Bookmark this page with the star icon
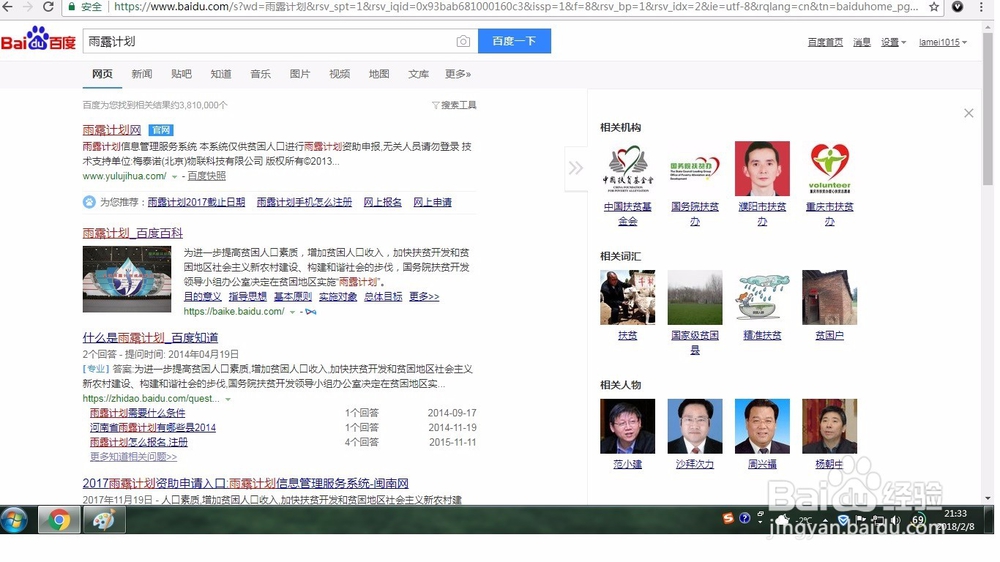The height and width of the screenshot is (562, 1000). (934, 7)
